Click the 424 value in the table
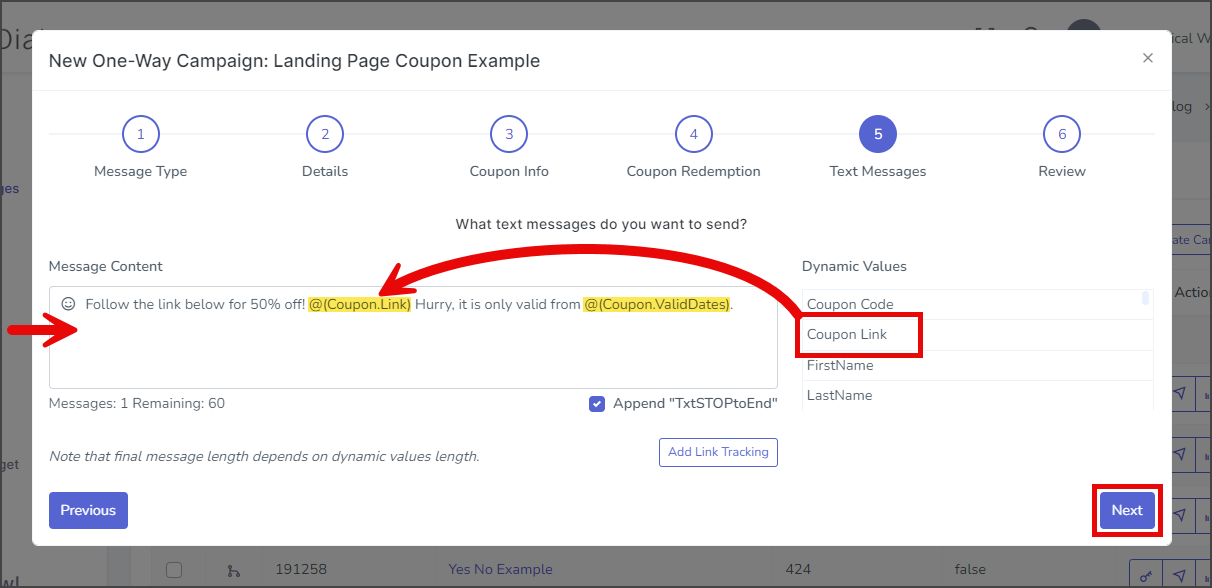Screen dimensions: 1212x588 click(798, 569)
